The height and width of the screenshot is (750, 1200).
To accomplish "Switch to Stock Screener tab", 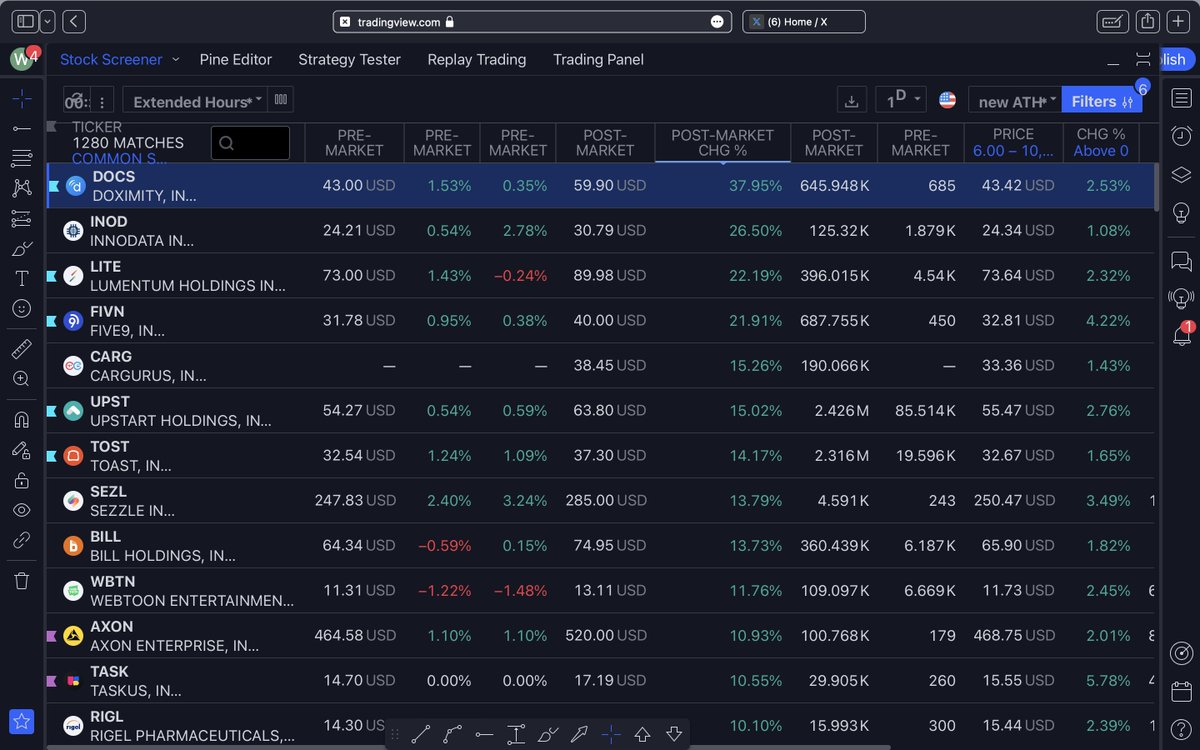I will click(111, 60).
